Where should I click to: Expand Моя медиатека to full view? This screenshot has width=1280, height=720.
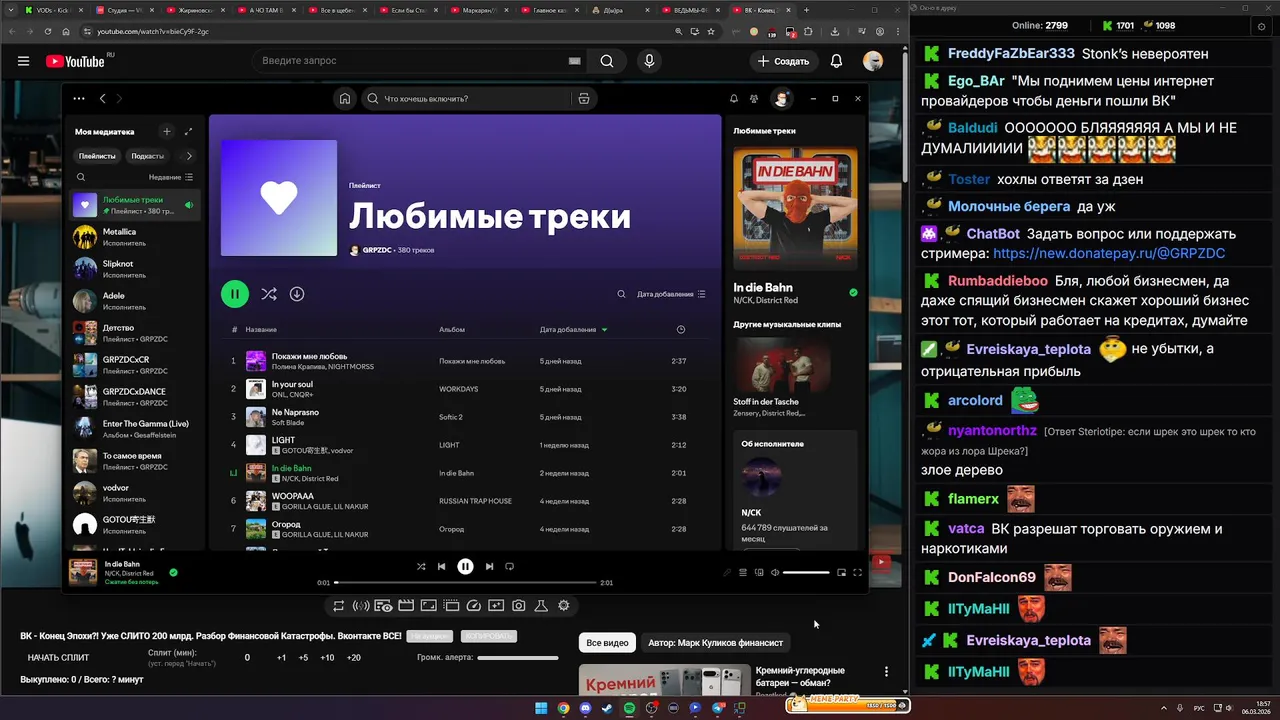coord(188,131)
